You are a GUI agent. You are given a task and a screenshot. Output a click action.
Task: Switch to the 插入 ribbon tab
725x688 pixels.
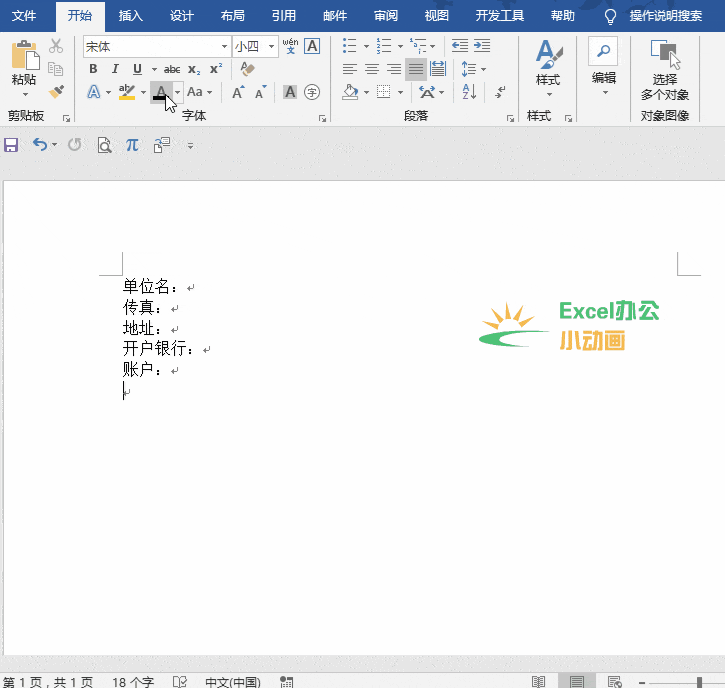(131, 16)
